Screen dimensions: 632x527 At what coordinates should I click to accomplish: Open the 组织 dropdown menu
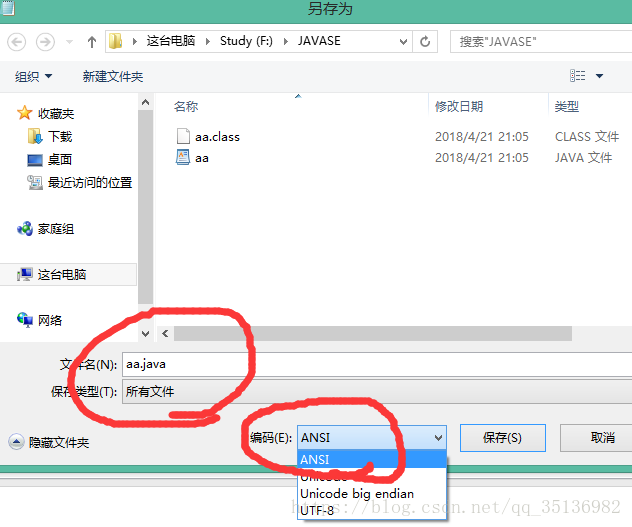33,76
